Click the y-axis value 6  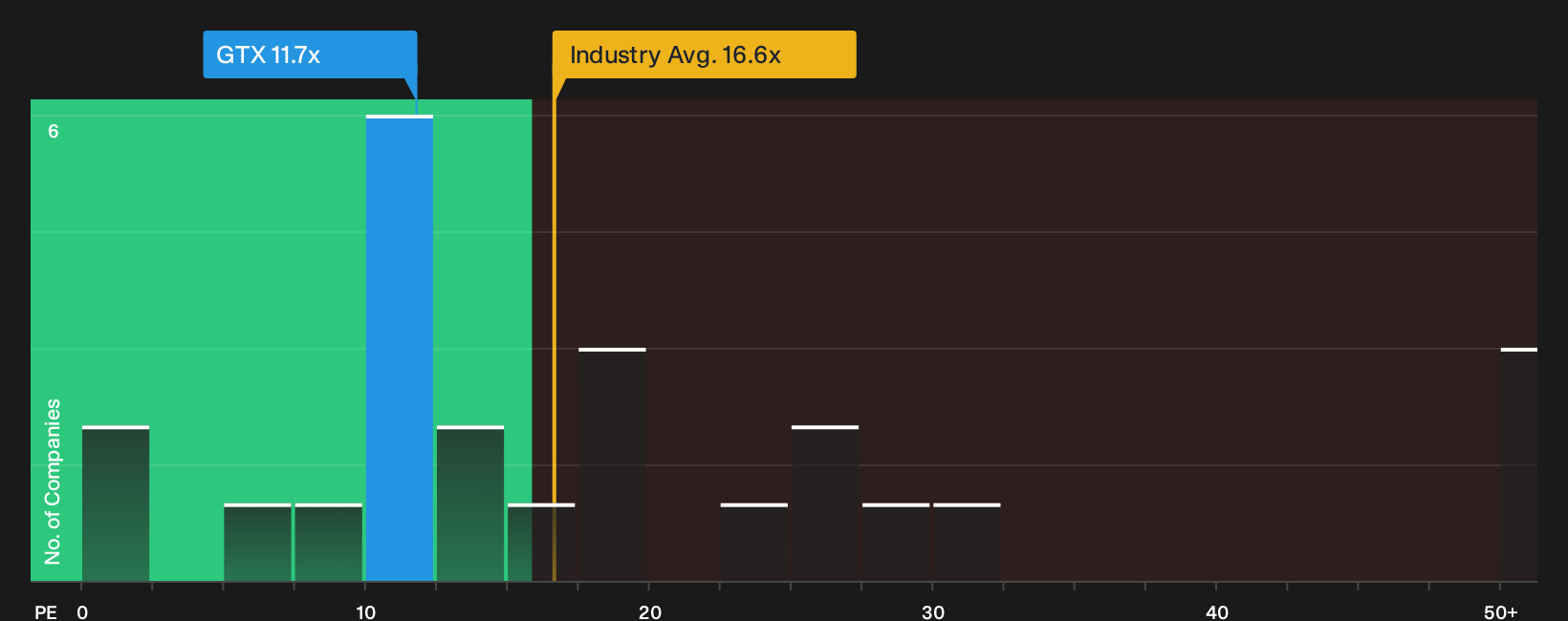pos(54,131)
